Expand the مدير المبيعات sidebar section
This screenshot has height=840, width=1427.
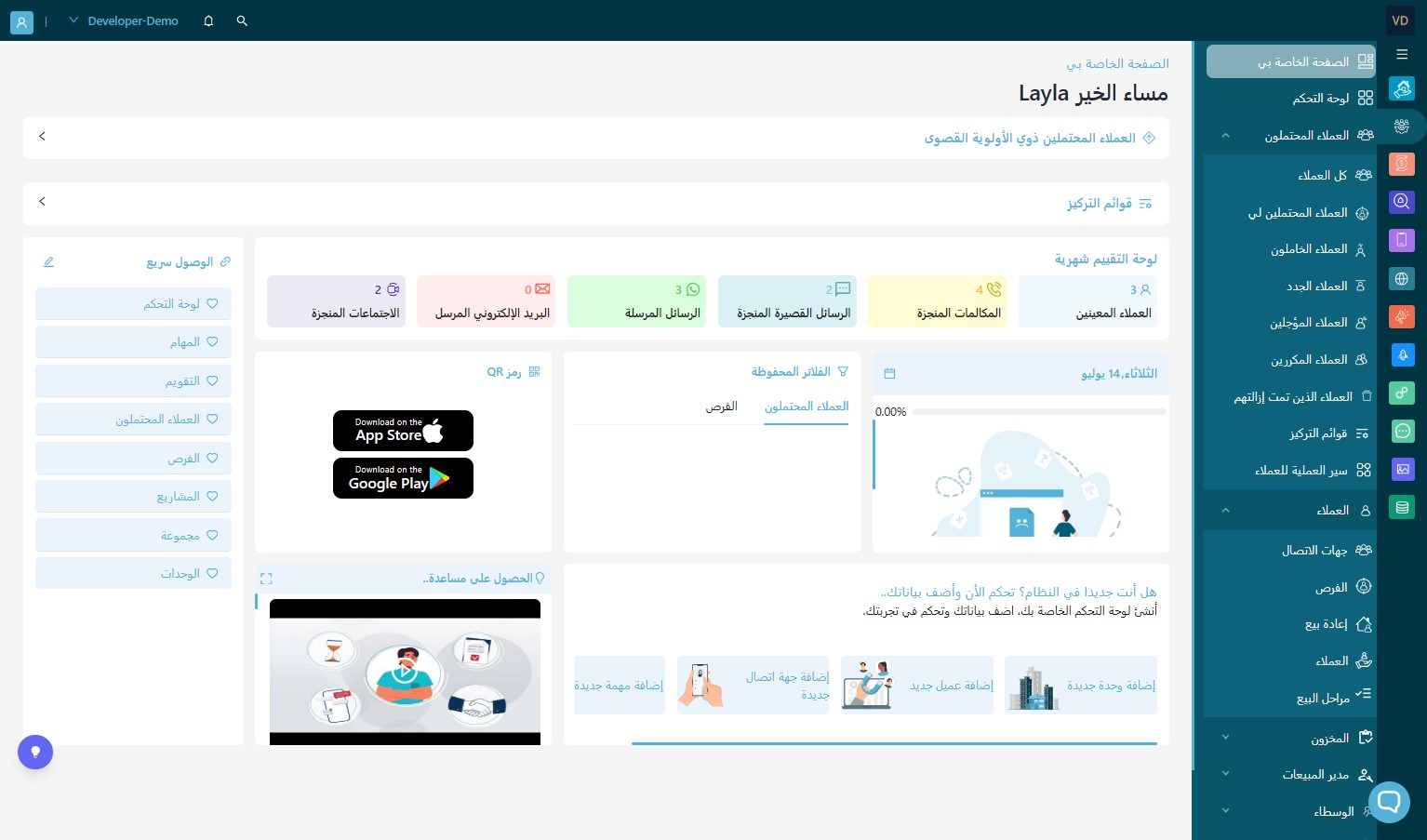click(1225, 774)
